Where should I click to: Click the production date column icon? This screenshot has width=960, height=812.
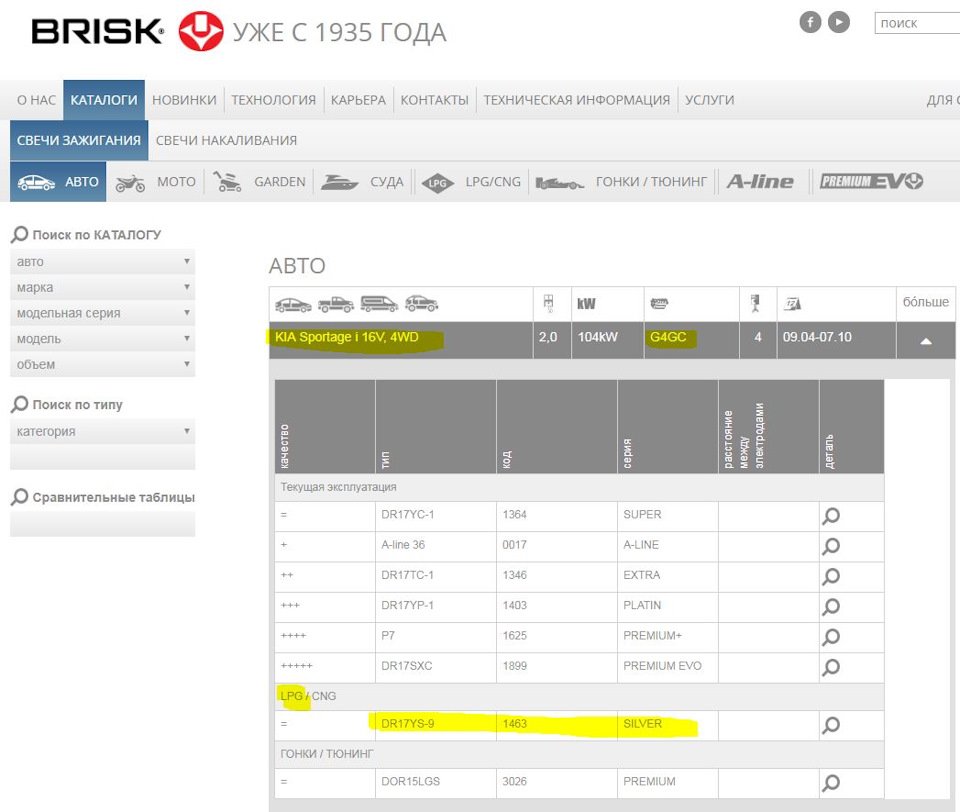pos(793,303)
